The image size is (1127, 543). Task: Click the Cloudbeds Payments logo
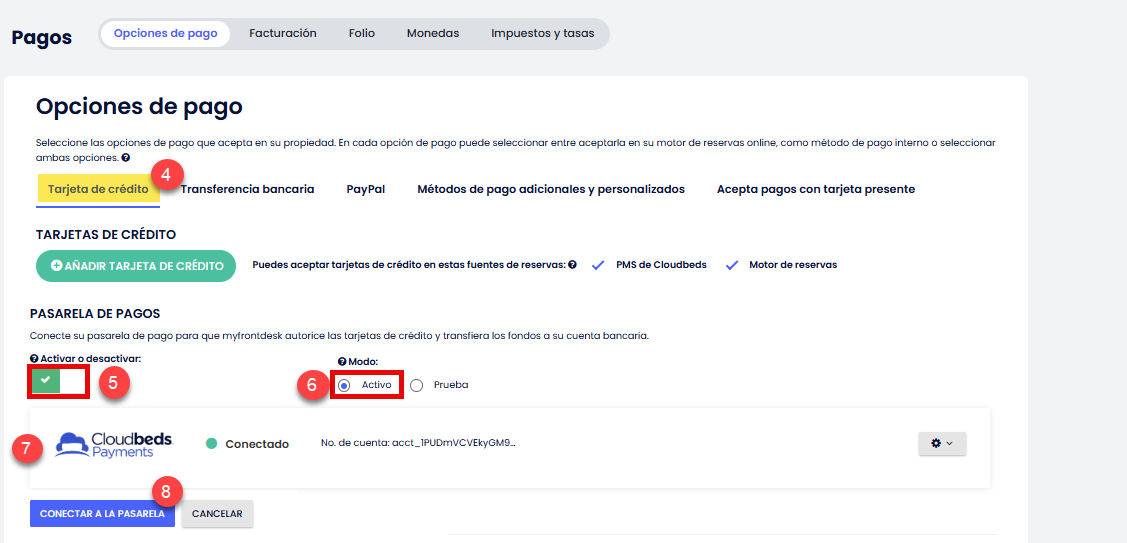(114, 445)
